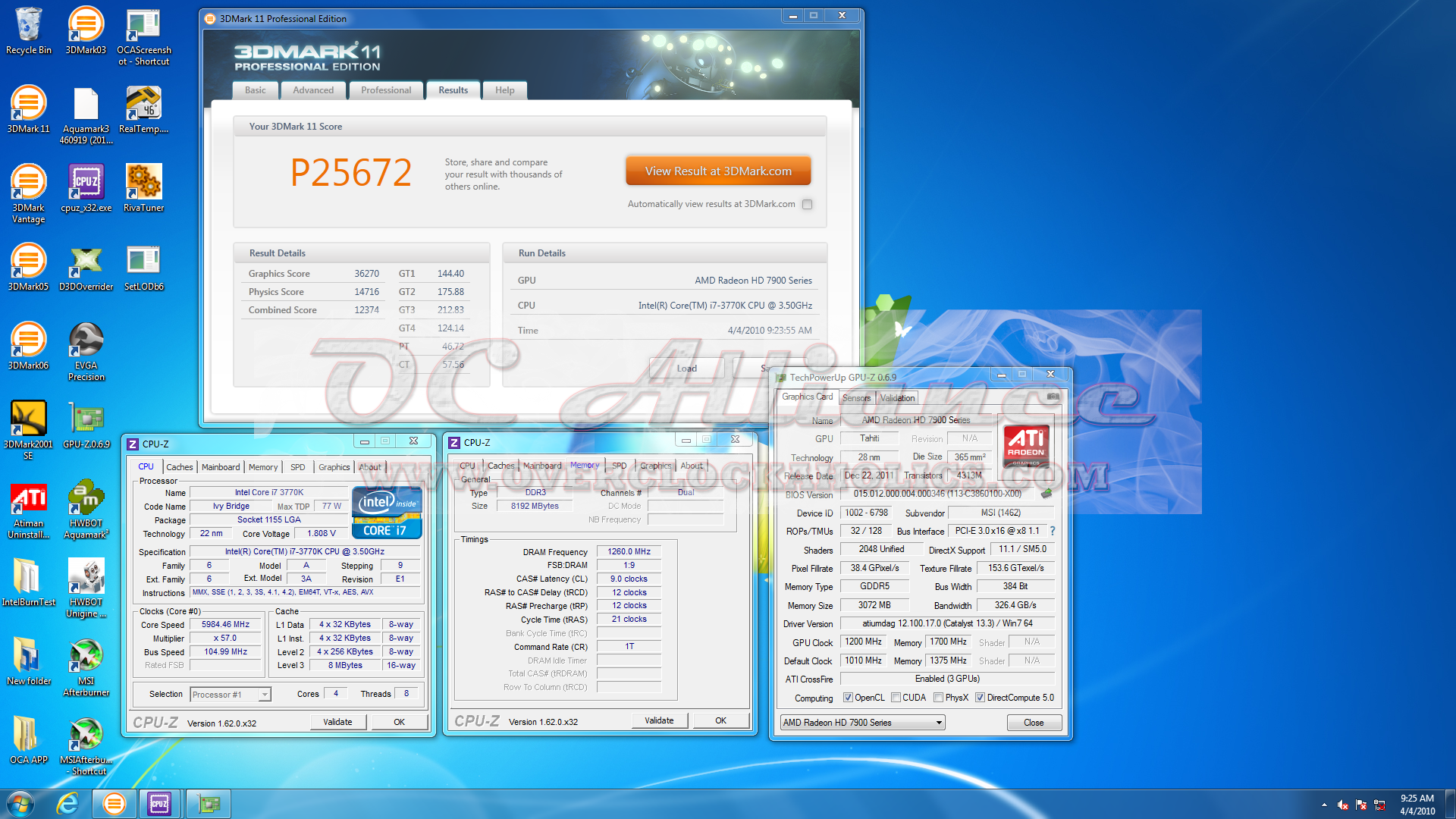
Task: Open Caches tab in left CPU-Z
Action: [x=180, y=467]
